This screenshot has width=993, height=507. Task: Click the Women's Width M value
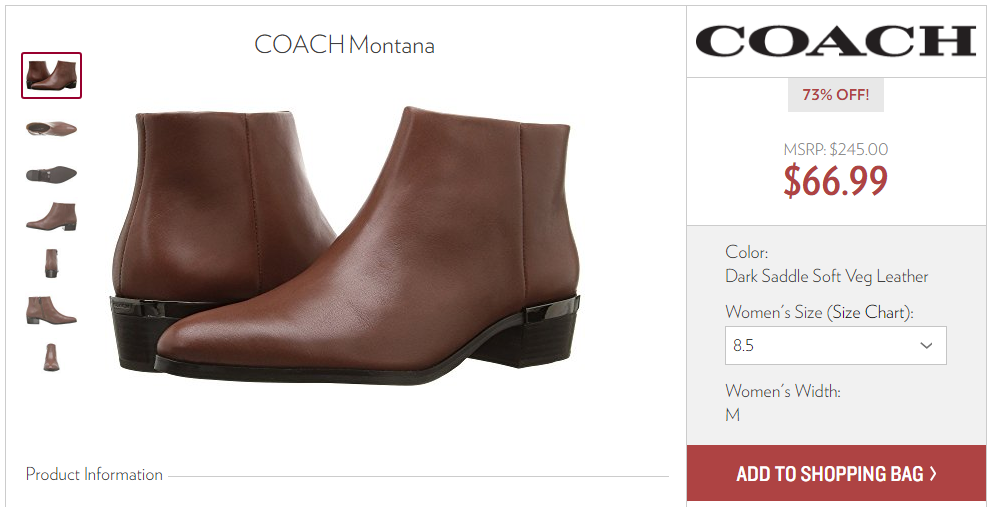(x=732, y=415)
